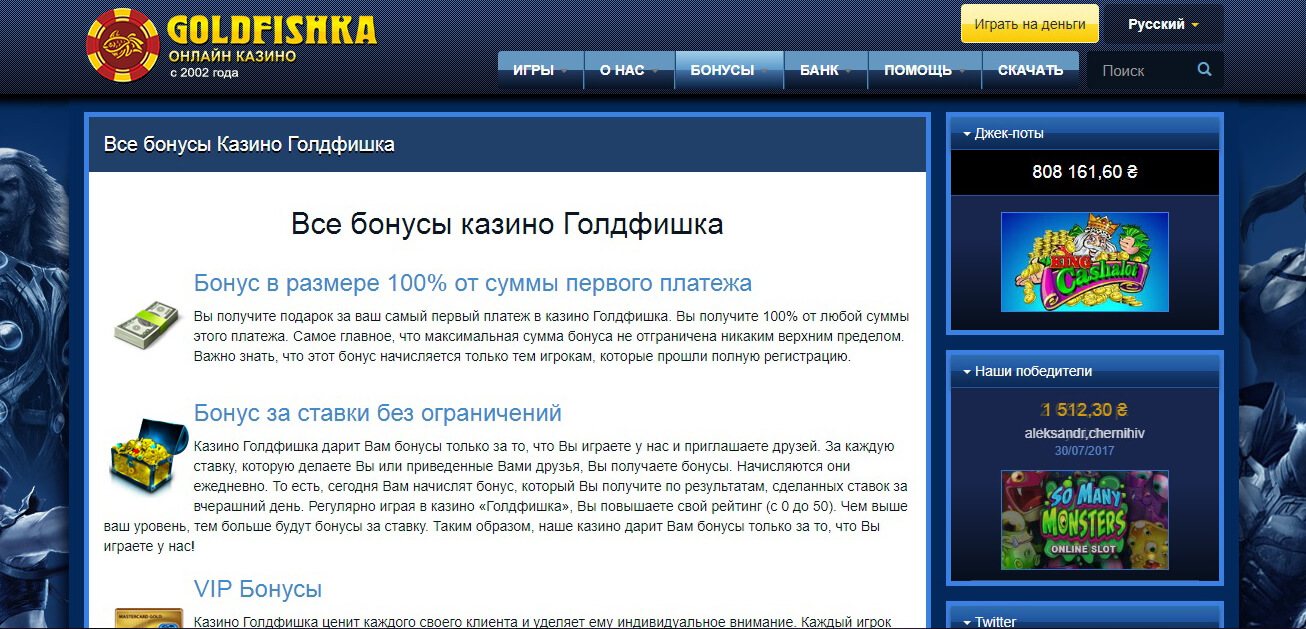Click the Goldfishka casino chip logo

(124, 44)
